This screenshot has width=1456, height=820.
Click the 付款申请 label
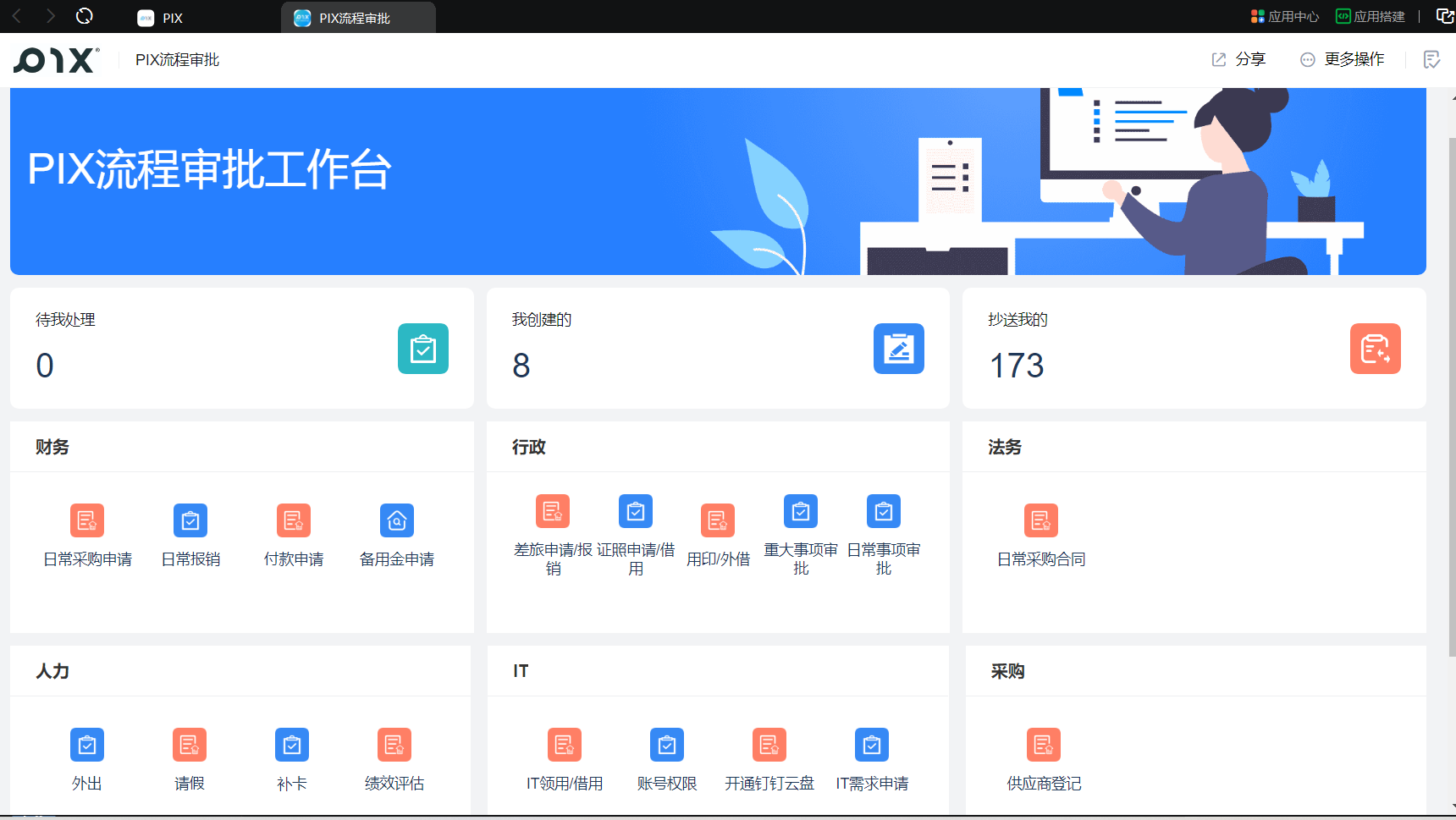click(294, 559)
